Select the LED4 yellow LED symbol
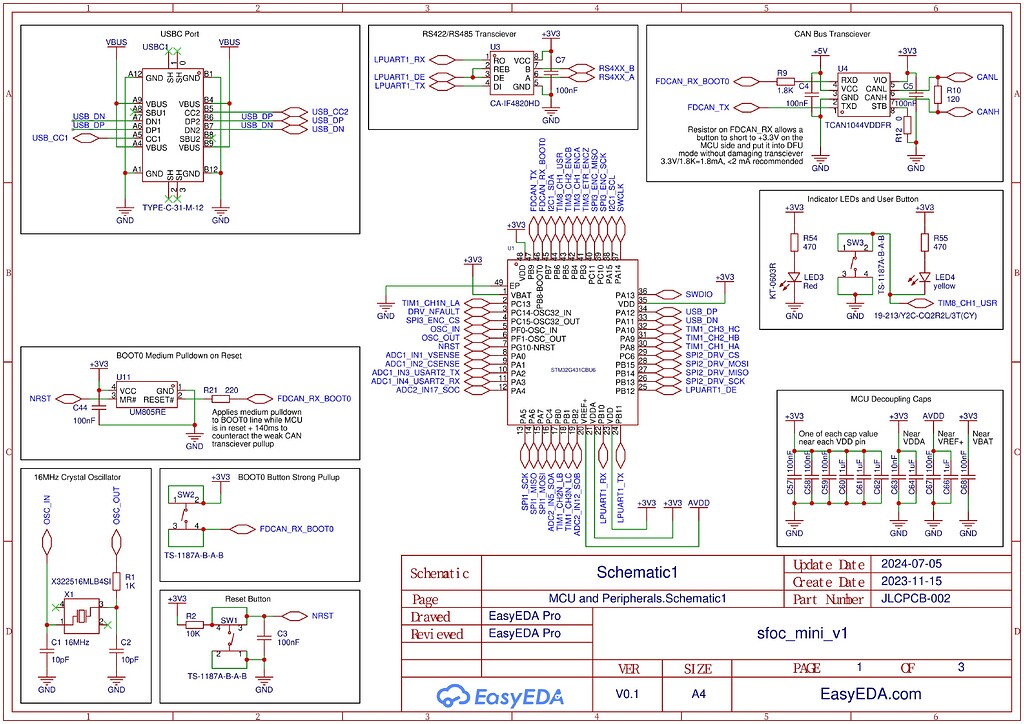The width and height of the screenshot is (1024, 724). pyautogui.click(x=924, y=278)
